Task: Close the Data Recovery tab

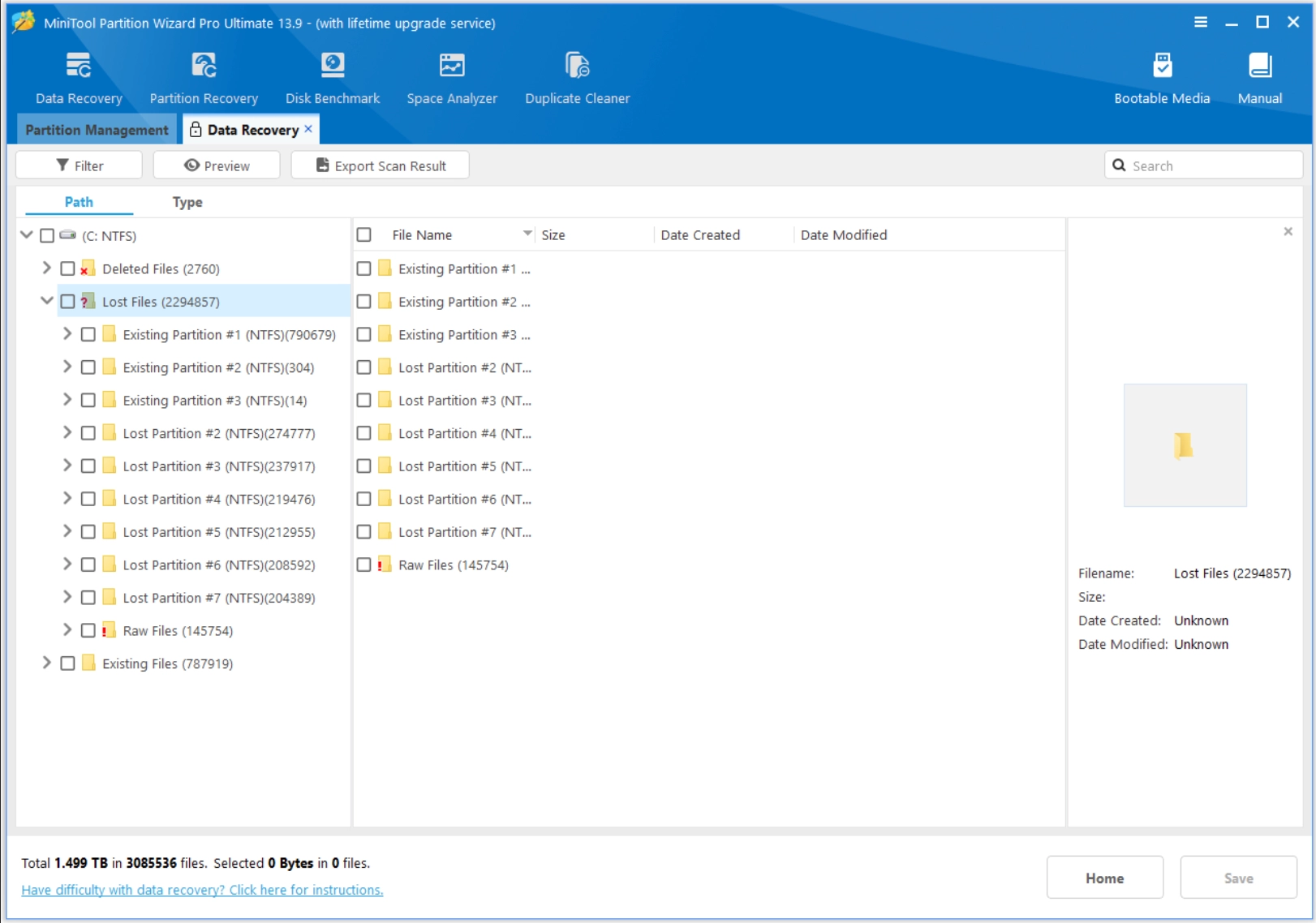Action: (308, 129)
